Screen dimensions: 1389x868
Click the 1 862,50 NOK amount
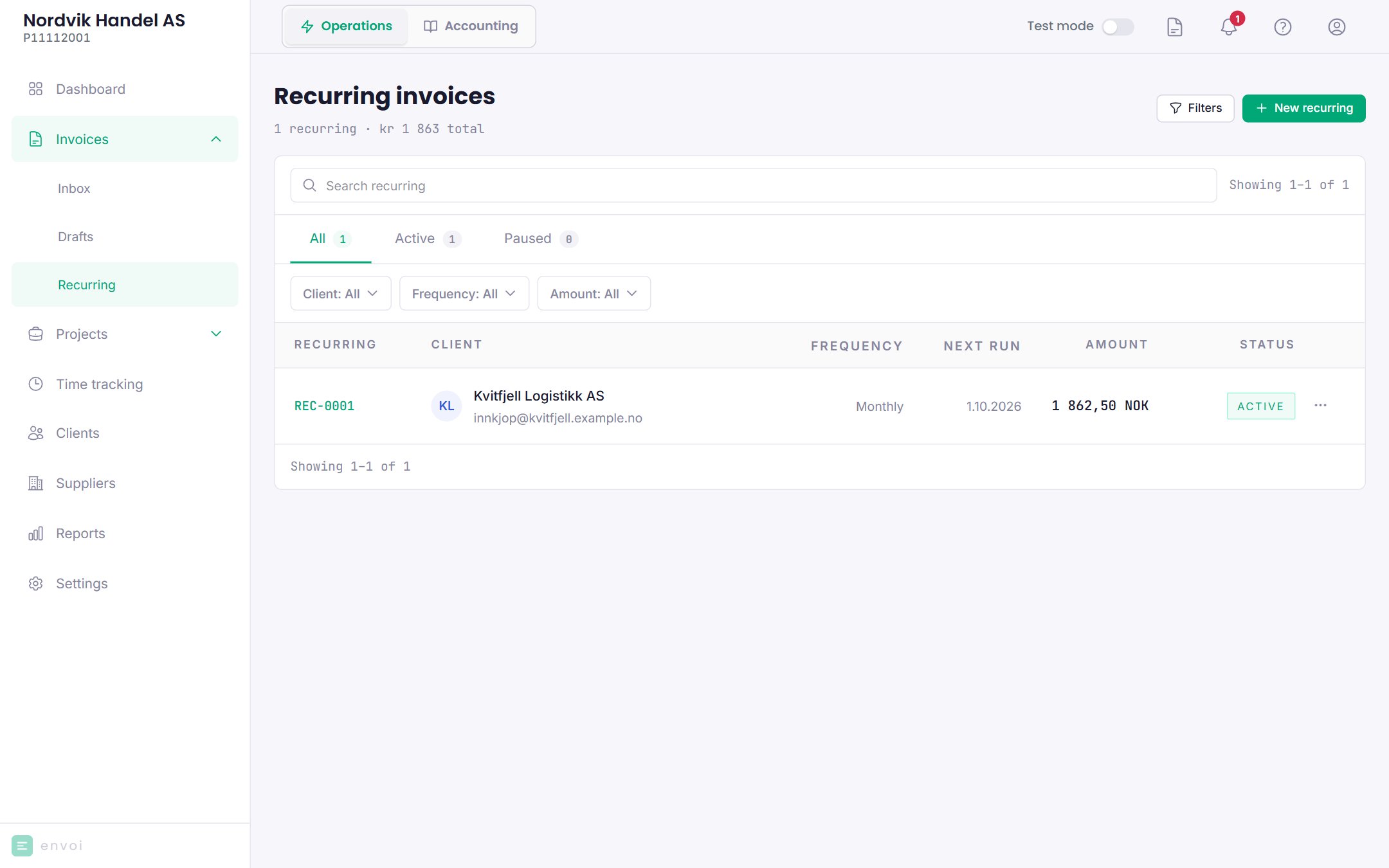click(x=1100, y=406)
